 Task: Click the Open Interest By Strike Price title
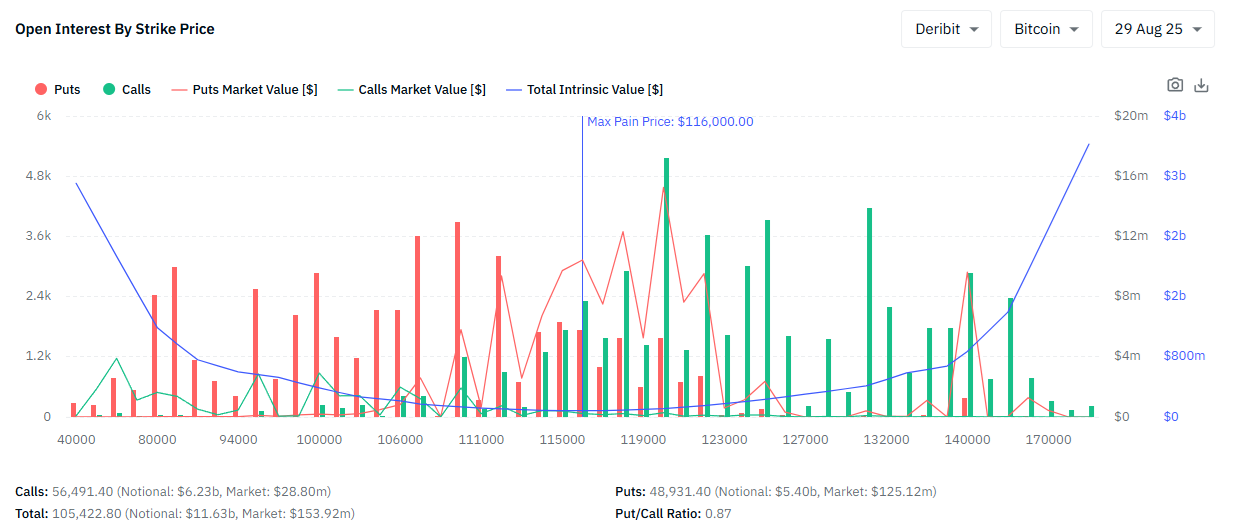point(115,29)
